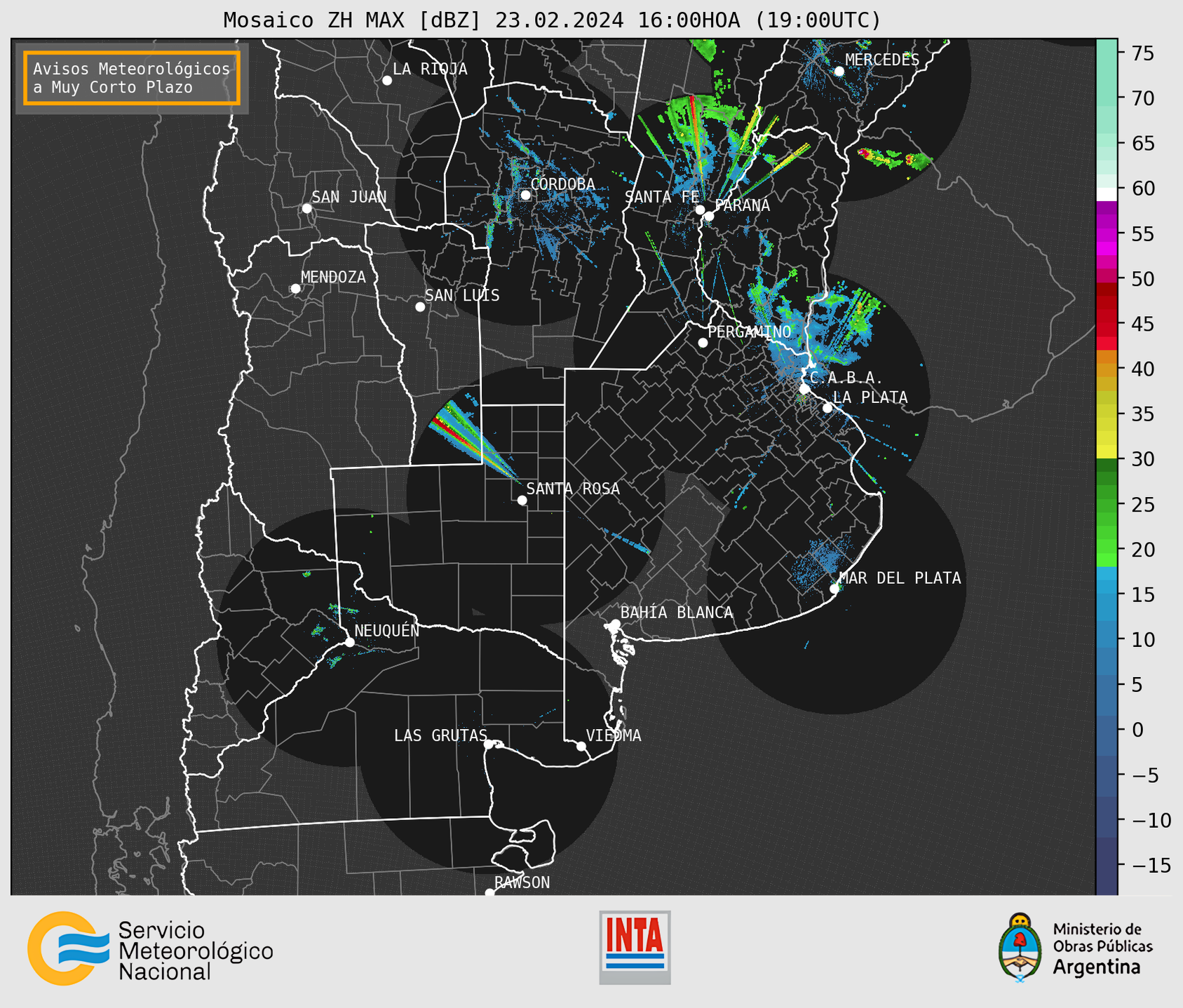This screenshot has height=1008, width=1183.
Task: Click the C.A.B.A. city marker dot
Action: coord(805,389)
